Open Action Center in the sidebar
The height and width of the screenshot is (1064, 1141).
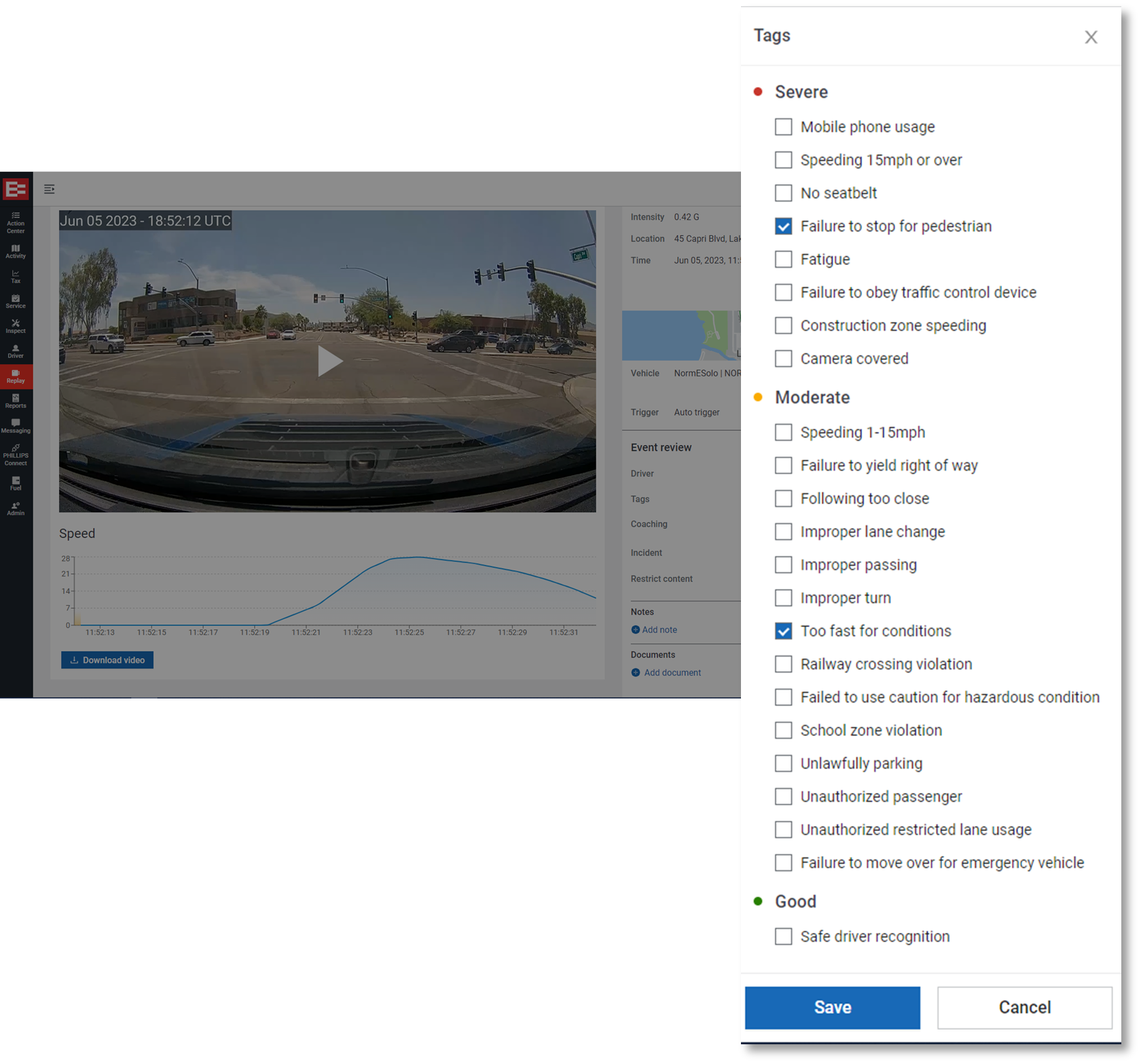tap(16, 222)
